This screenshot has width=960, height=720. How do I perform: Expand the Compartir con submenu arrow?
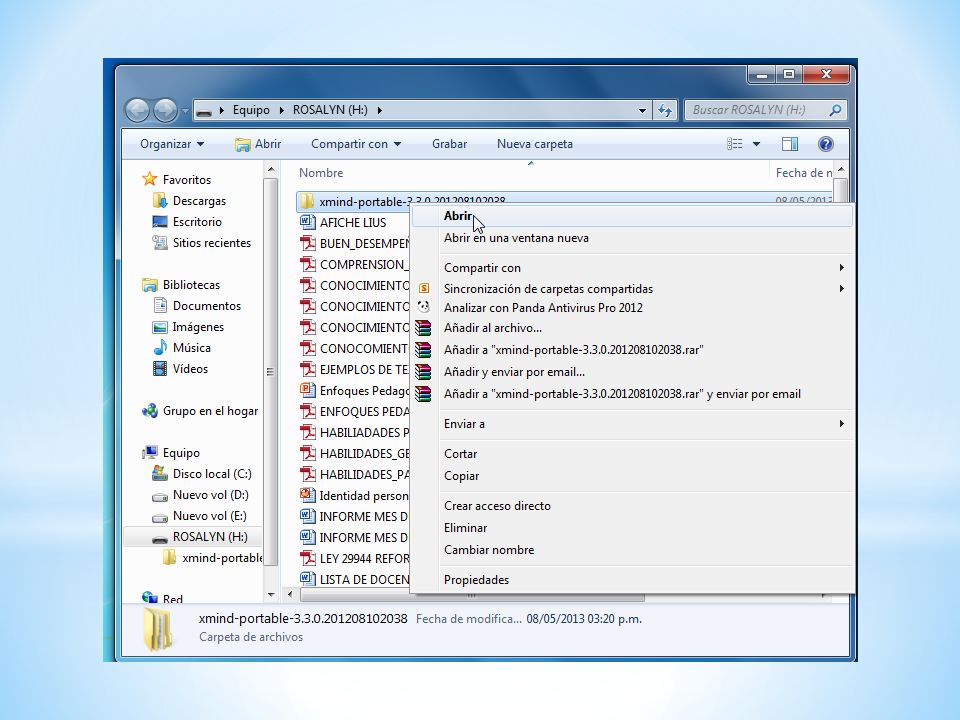coord(842,268)
